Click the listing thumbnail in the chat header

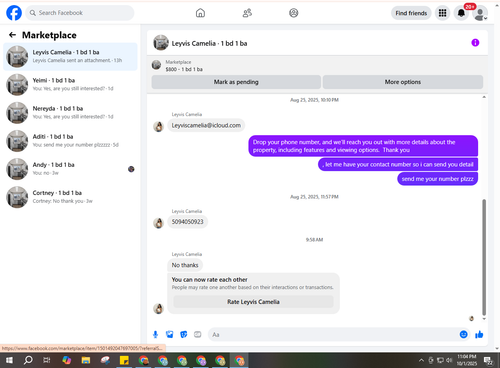(161, 43)
